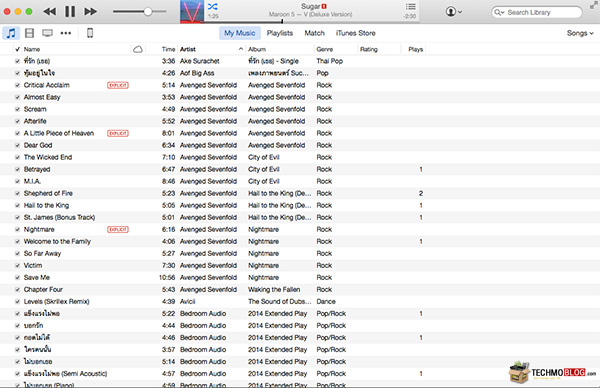
Task: Click the explicit tag beside Sugar title
Action: point(324,6)
